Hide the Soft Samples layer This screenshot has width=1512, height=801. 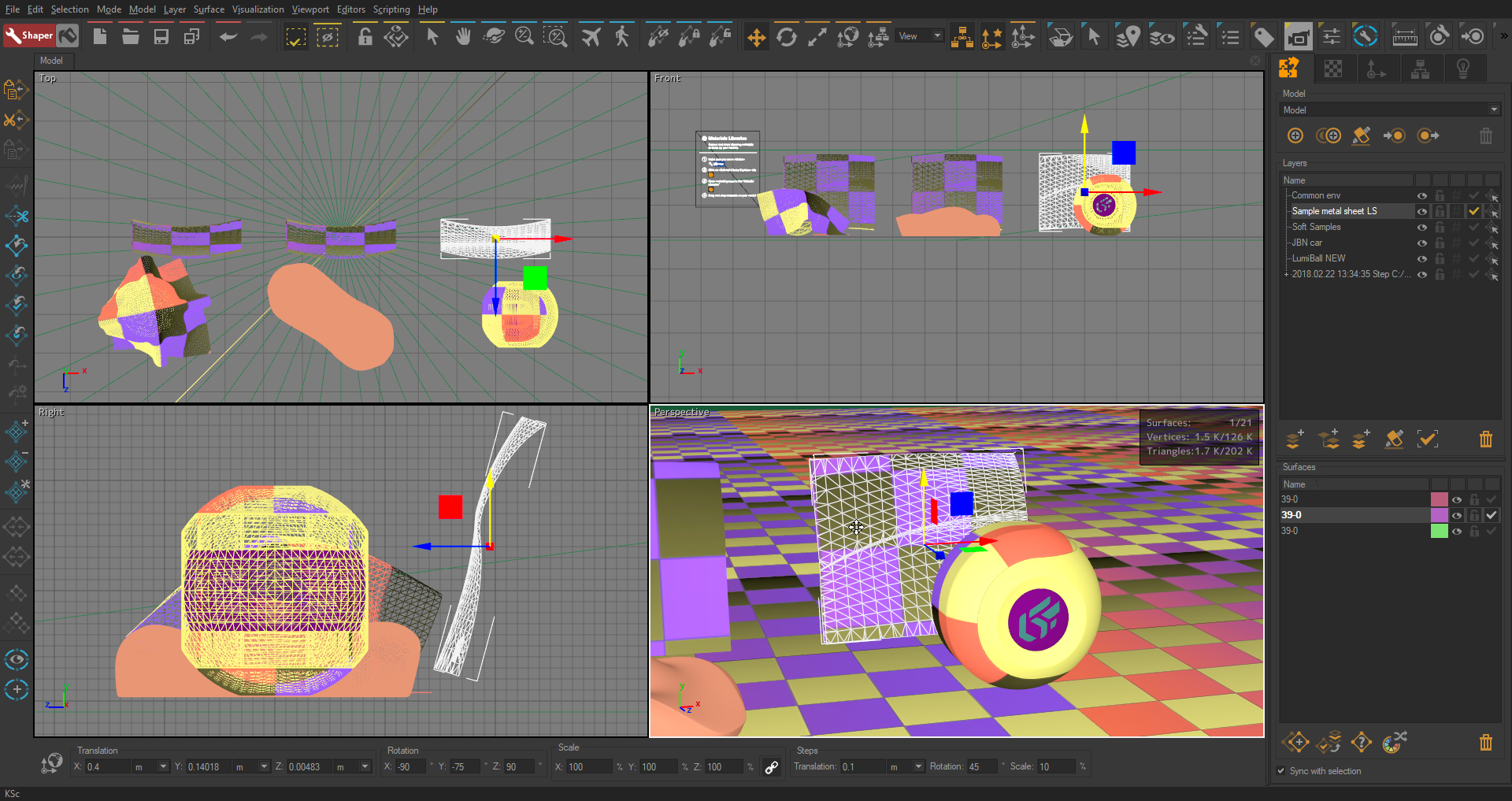tap(1422, 228)
